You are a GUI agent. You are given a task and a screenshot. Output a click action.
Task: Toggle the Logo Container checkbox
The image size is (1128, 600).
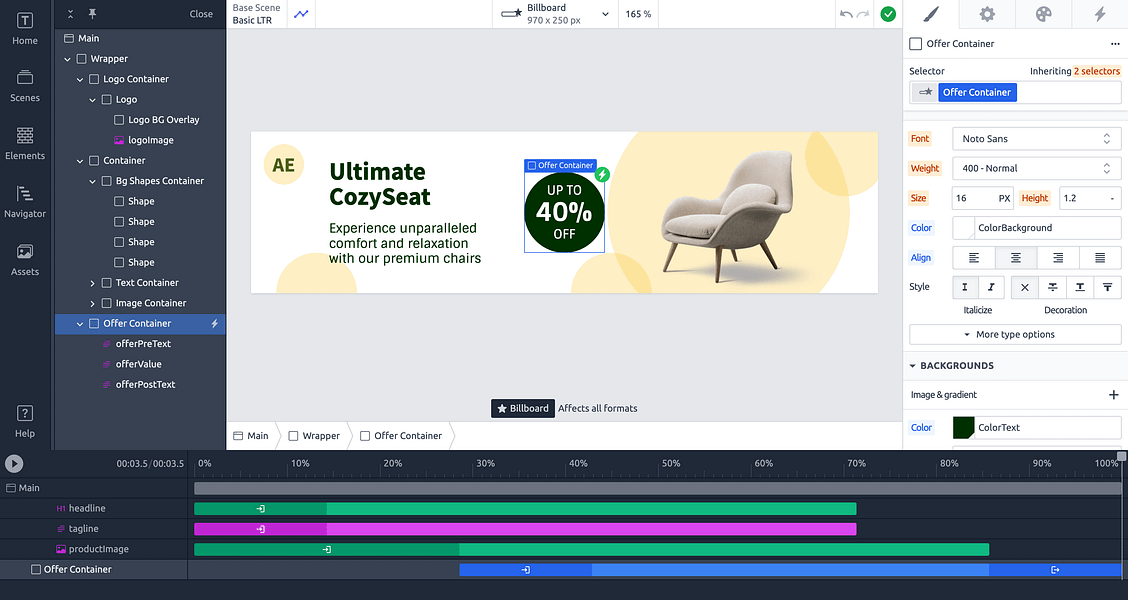(x=94, y=79)
